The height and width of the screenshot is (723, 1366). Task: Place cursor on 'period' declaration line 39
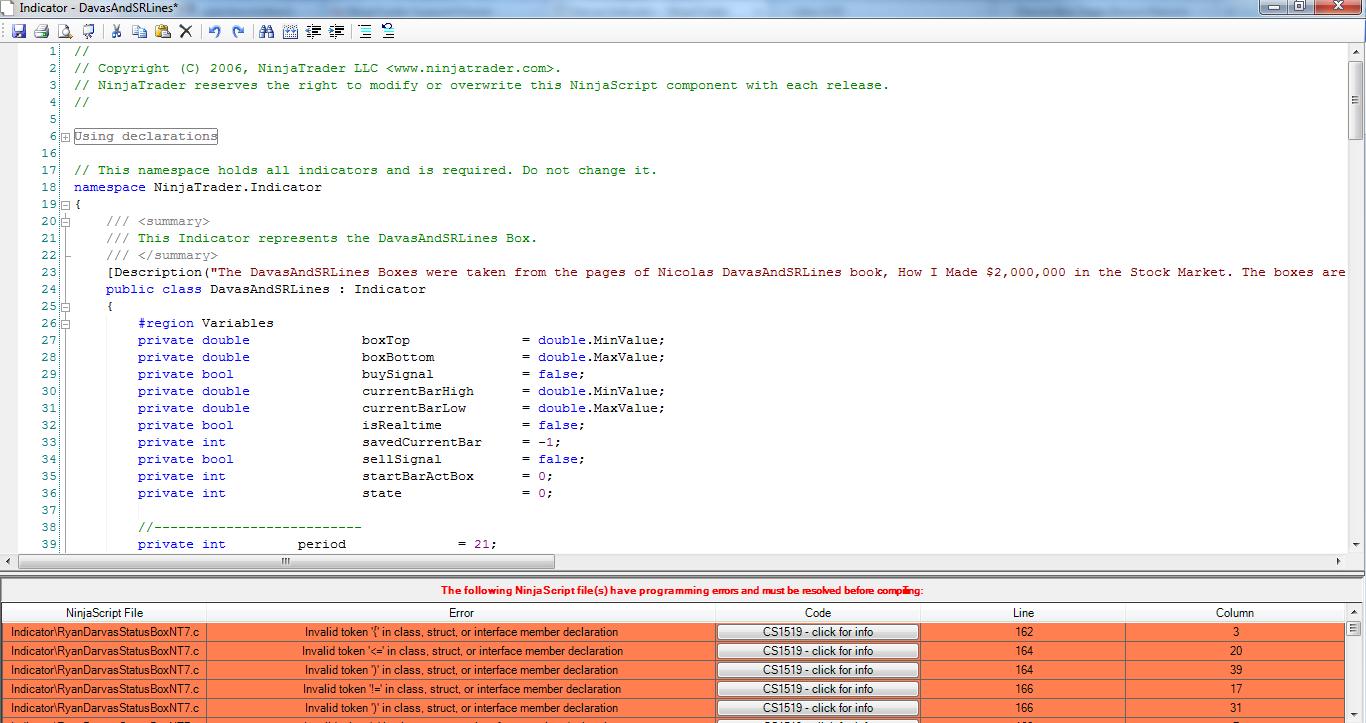click(x=317, y=544)
